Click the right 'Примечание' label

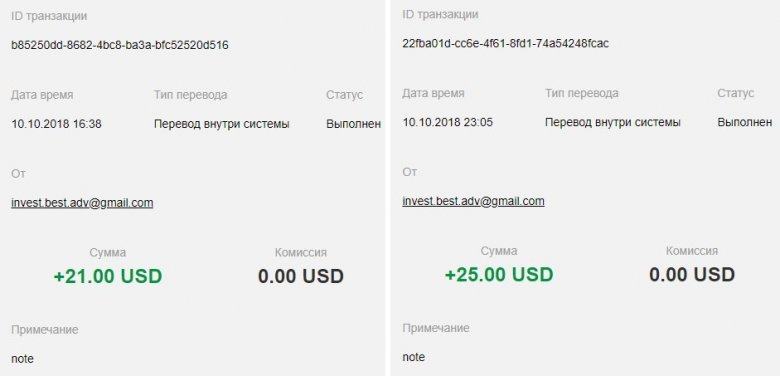436,328
